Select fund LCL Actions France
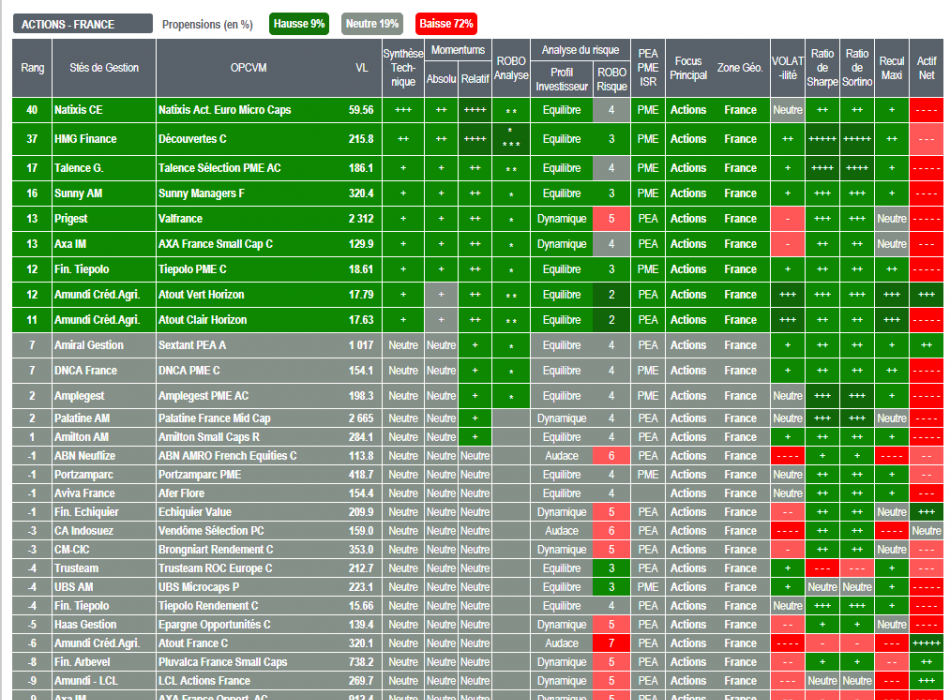950x700 pixels. [204, 681]
